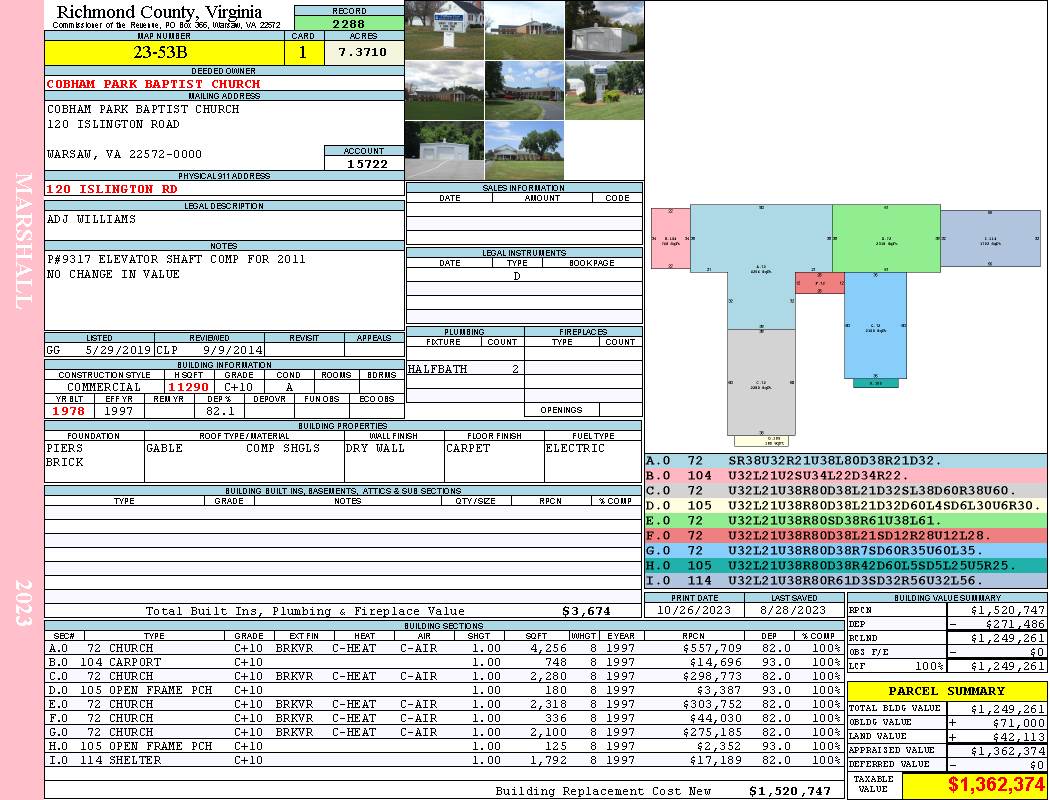Click the acres value 7.3710

coord(362,52)
